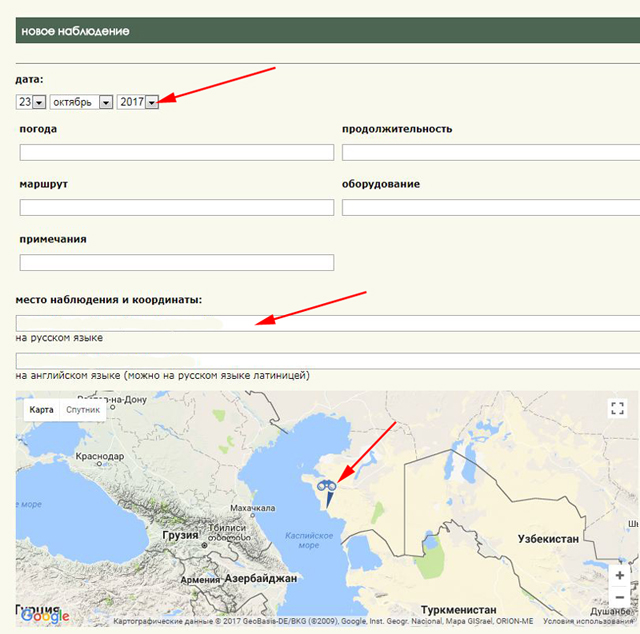This screenshot has height=634, width=640.
Task: Switch map to Карта view
Action: click(x=41, y=410)
